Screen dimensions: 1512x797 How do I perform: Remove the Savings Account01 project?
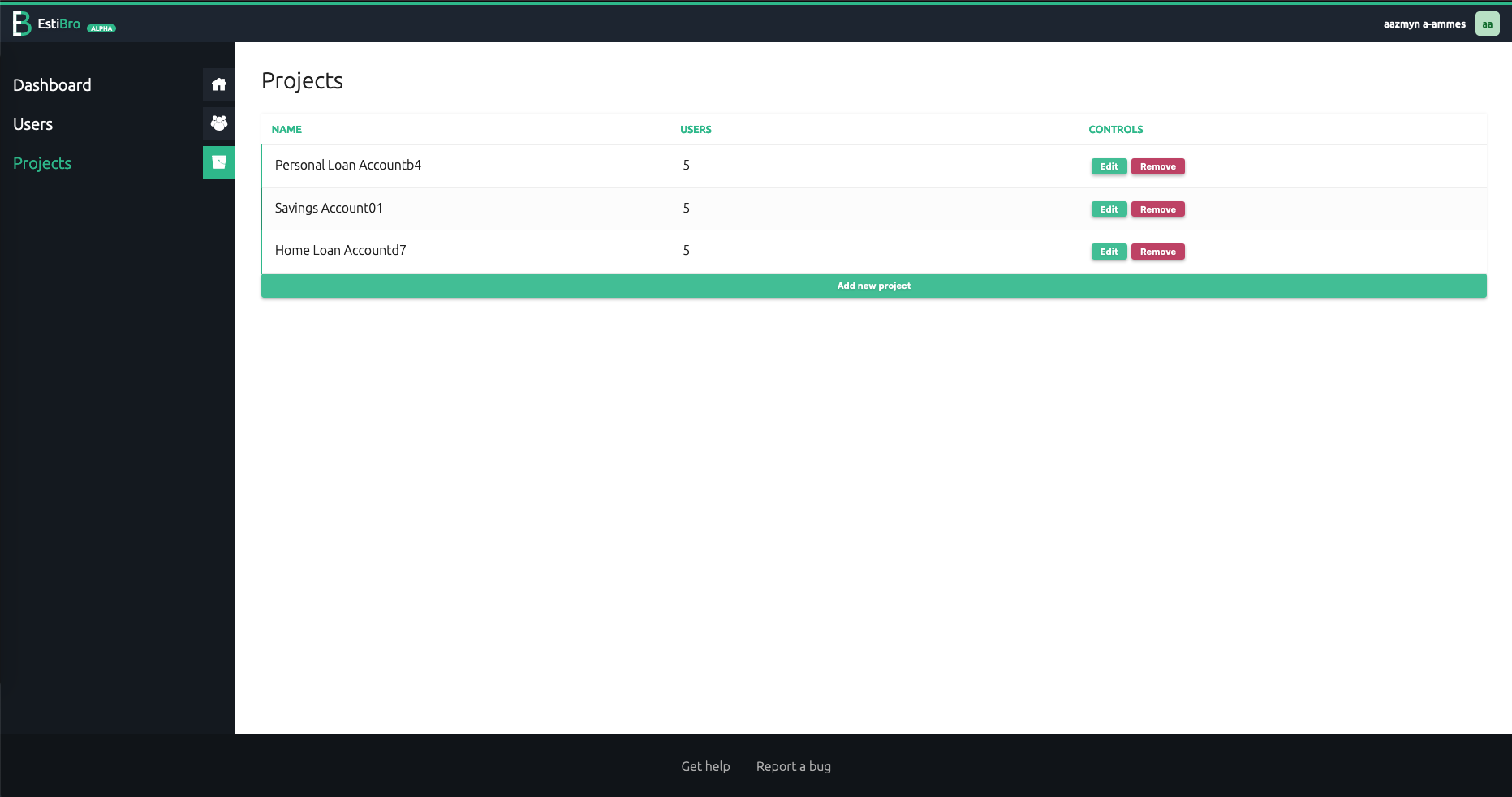(x=1157, y=209)
